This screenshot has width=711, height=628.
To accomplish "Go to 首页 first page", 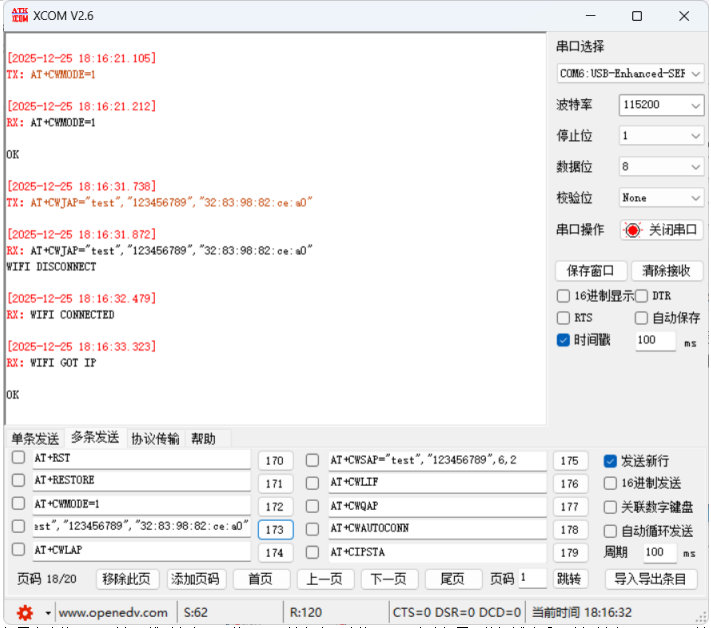I will point(261,579).
